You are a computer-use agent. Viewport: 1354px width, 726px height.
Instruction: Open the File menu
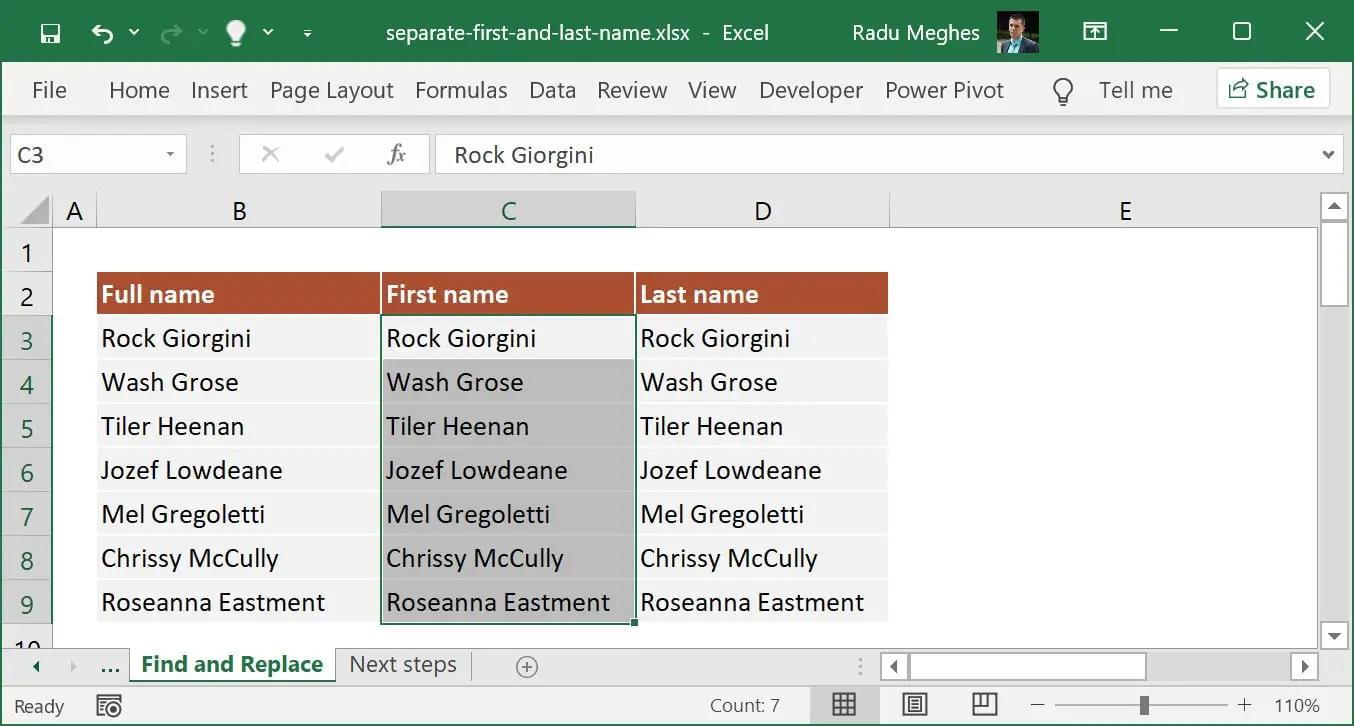49,90
